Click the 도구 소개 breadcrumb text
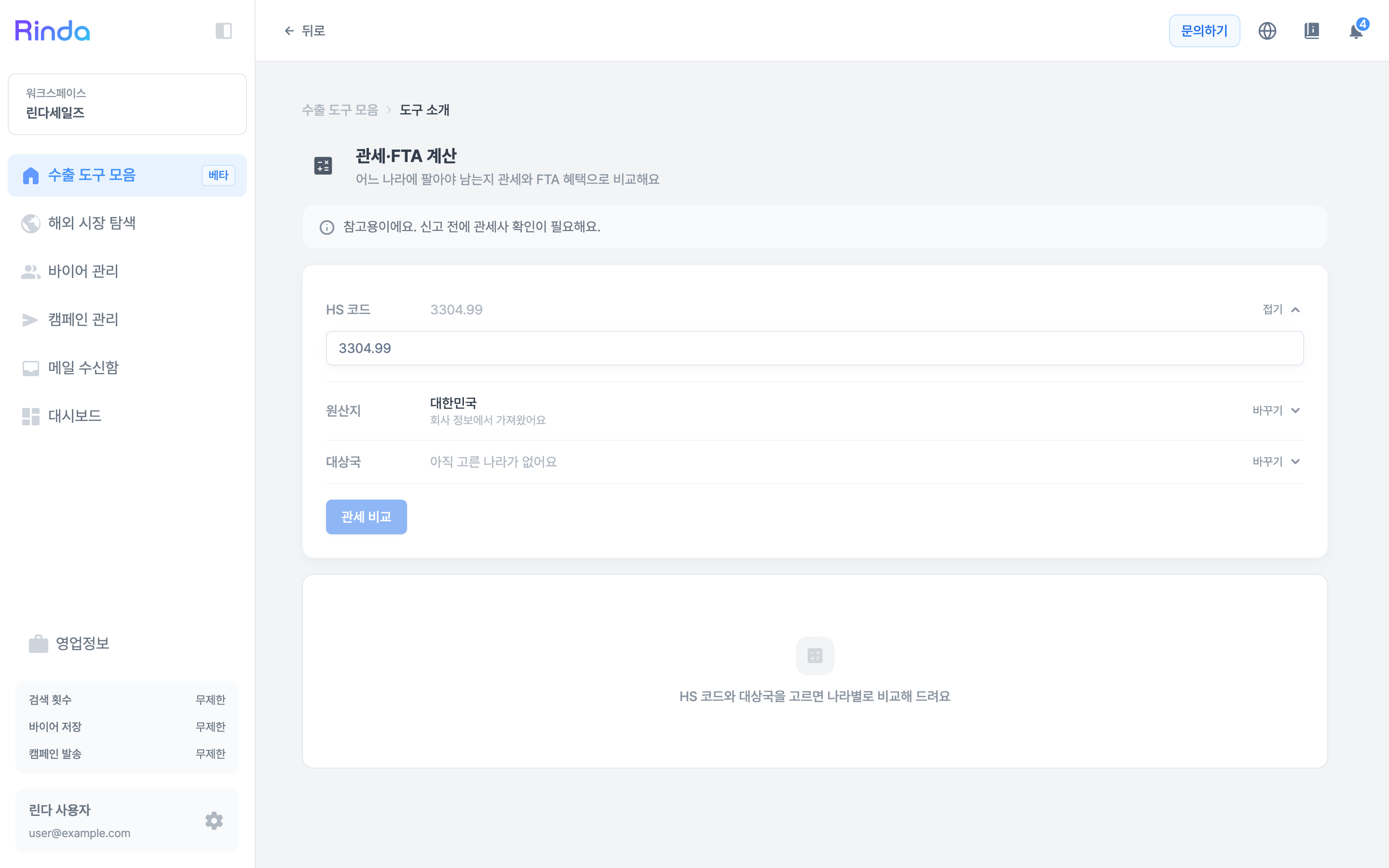This screenshot has height=868, width=1389. tap(424, 109)
